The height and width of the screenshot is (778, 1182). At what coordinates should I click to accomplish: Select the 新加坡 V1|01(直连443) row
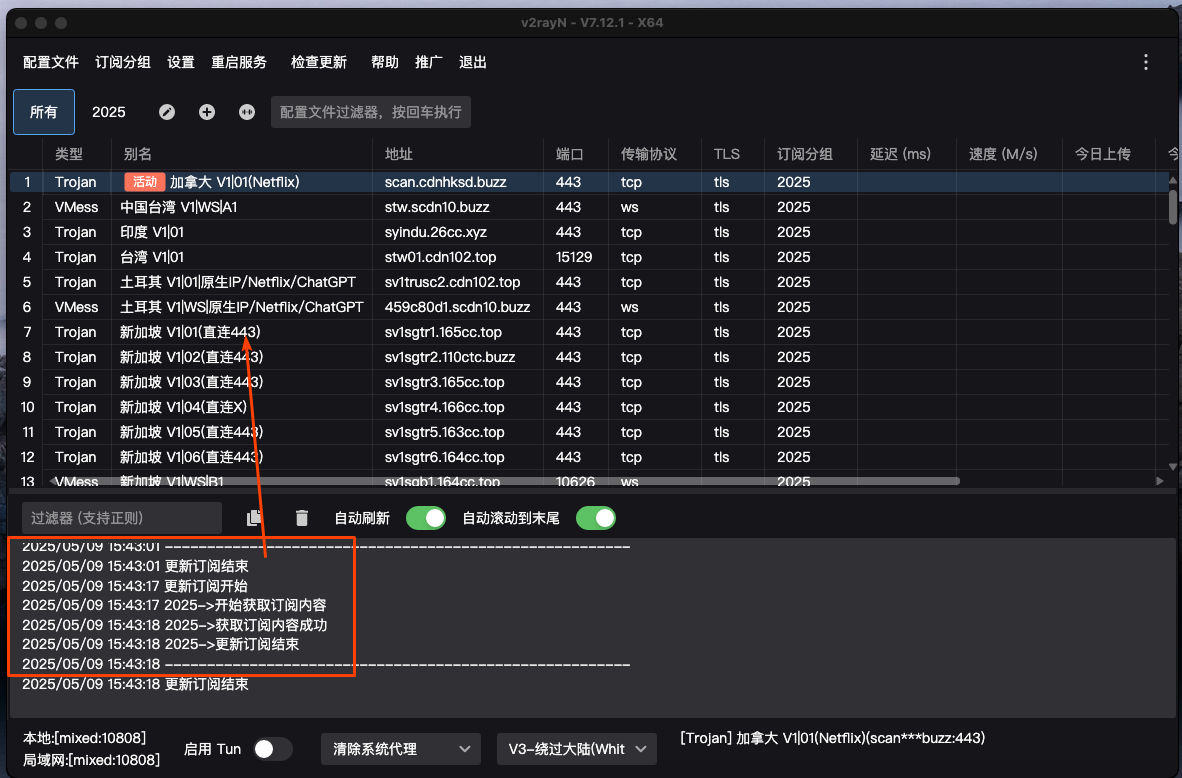click(589, 332)
